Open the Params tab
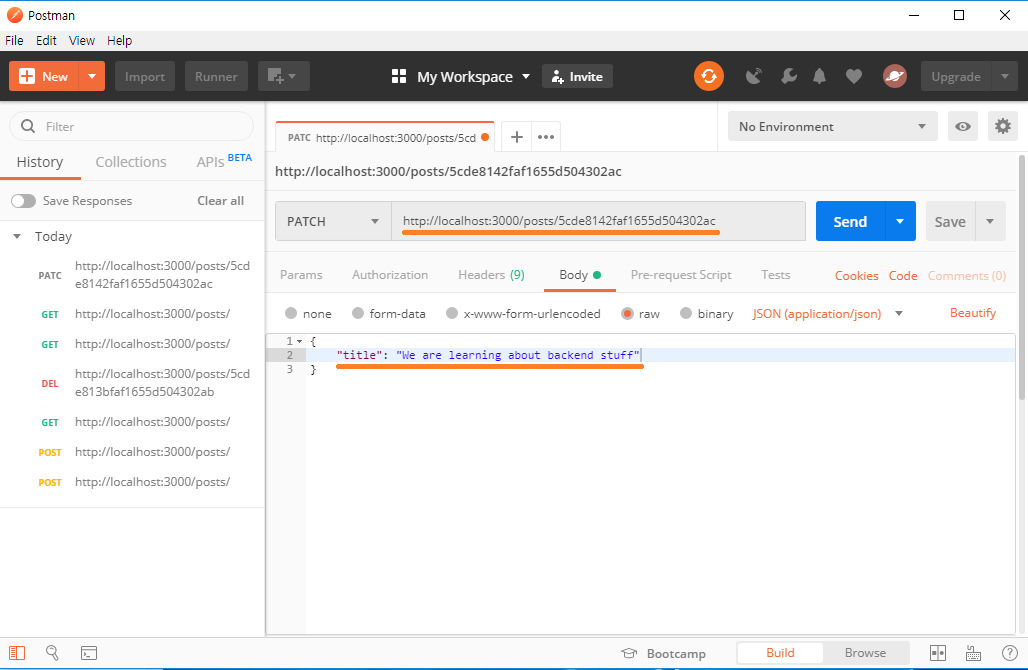The image size is (1028, 670). pyautogui.click(x=301, y=275)
